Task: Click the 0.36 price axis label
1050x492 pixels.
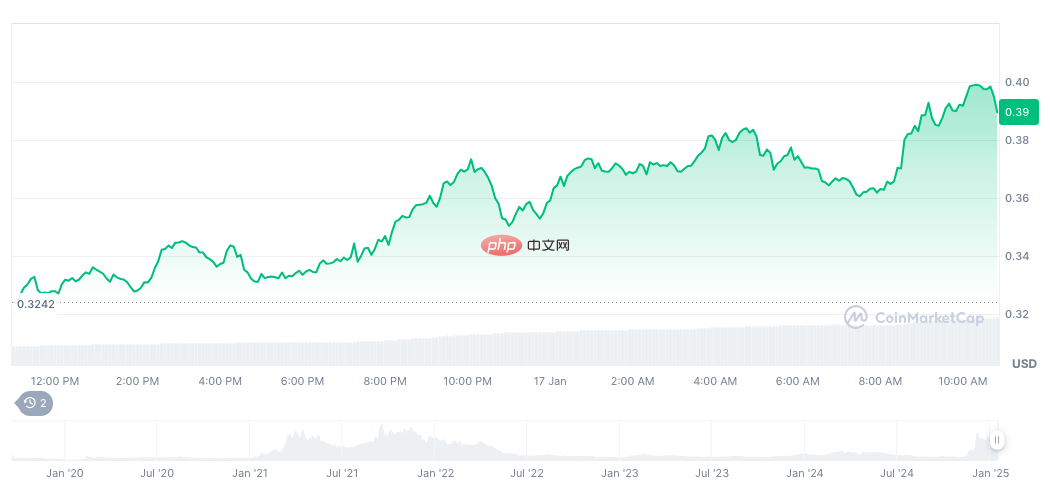Action: point(1017,198)
